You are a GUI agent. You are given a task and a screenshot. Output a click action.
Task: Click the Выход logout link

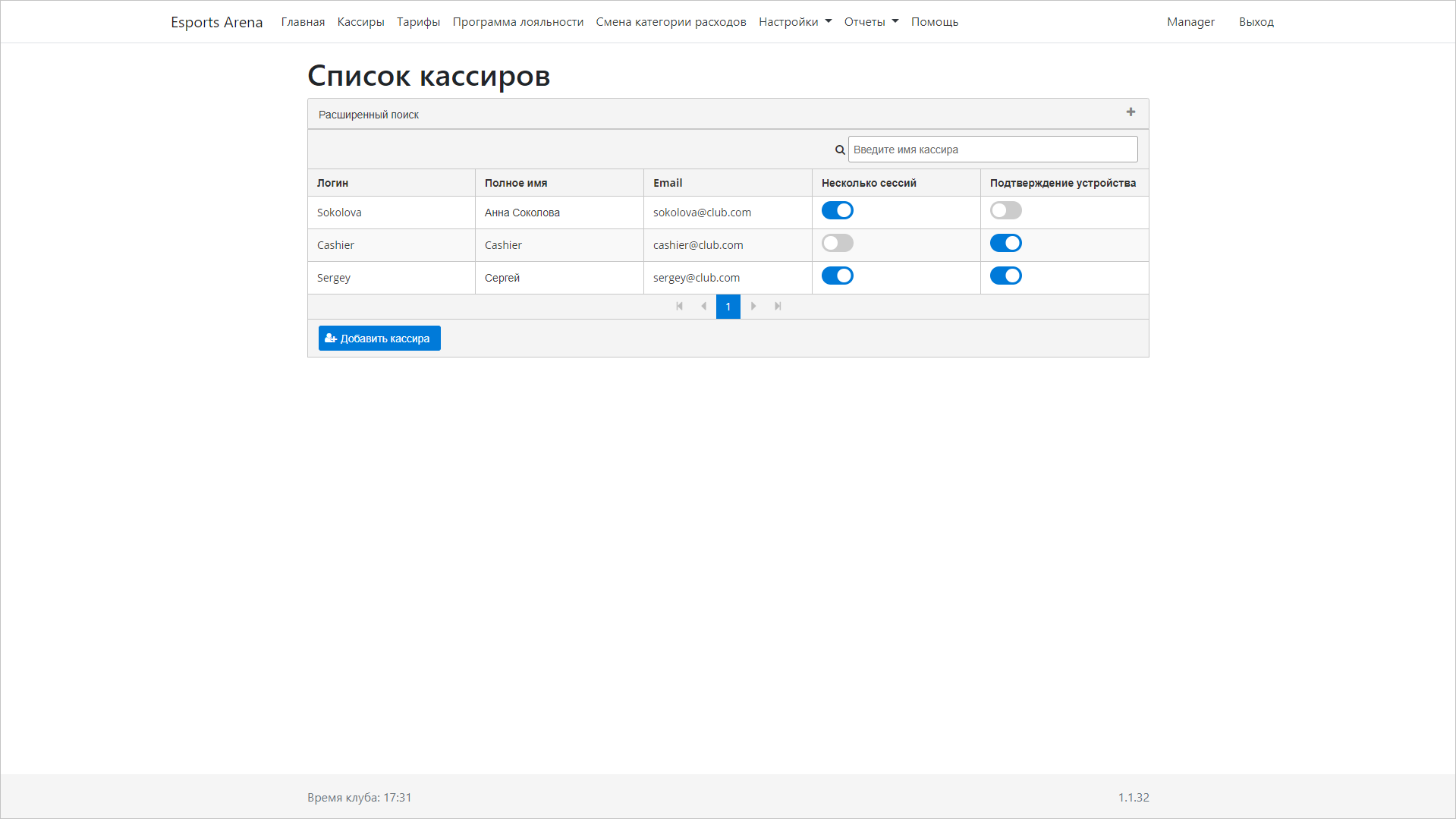coord(1256,22)
